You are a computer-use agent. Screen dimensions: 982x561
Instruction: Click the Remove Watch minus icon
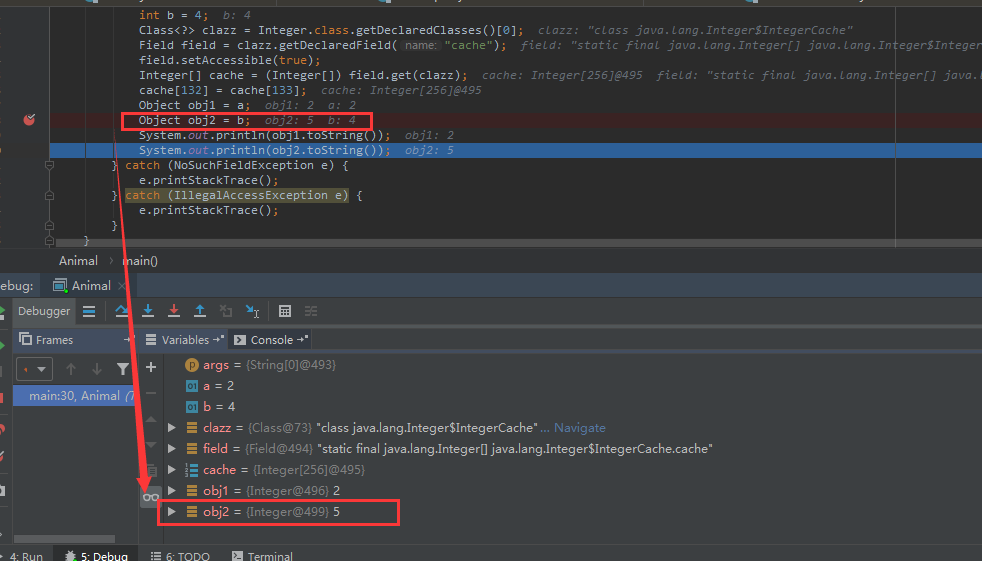[x=151, y=393]
